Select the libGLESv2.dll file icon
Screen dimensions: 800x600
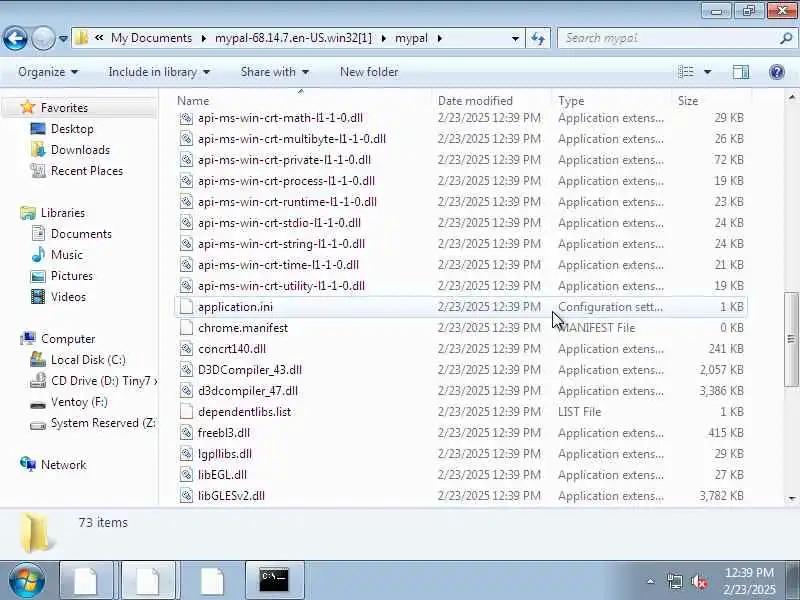point(187,495)
